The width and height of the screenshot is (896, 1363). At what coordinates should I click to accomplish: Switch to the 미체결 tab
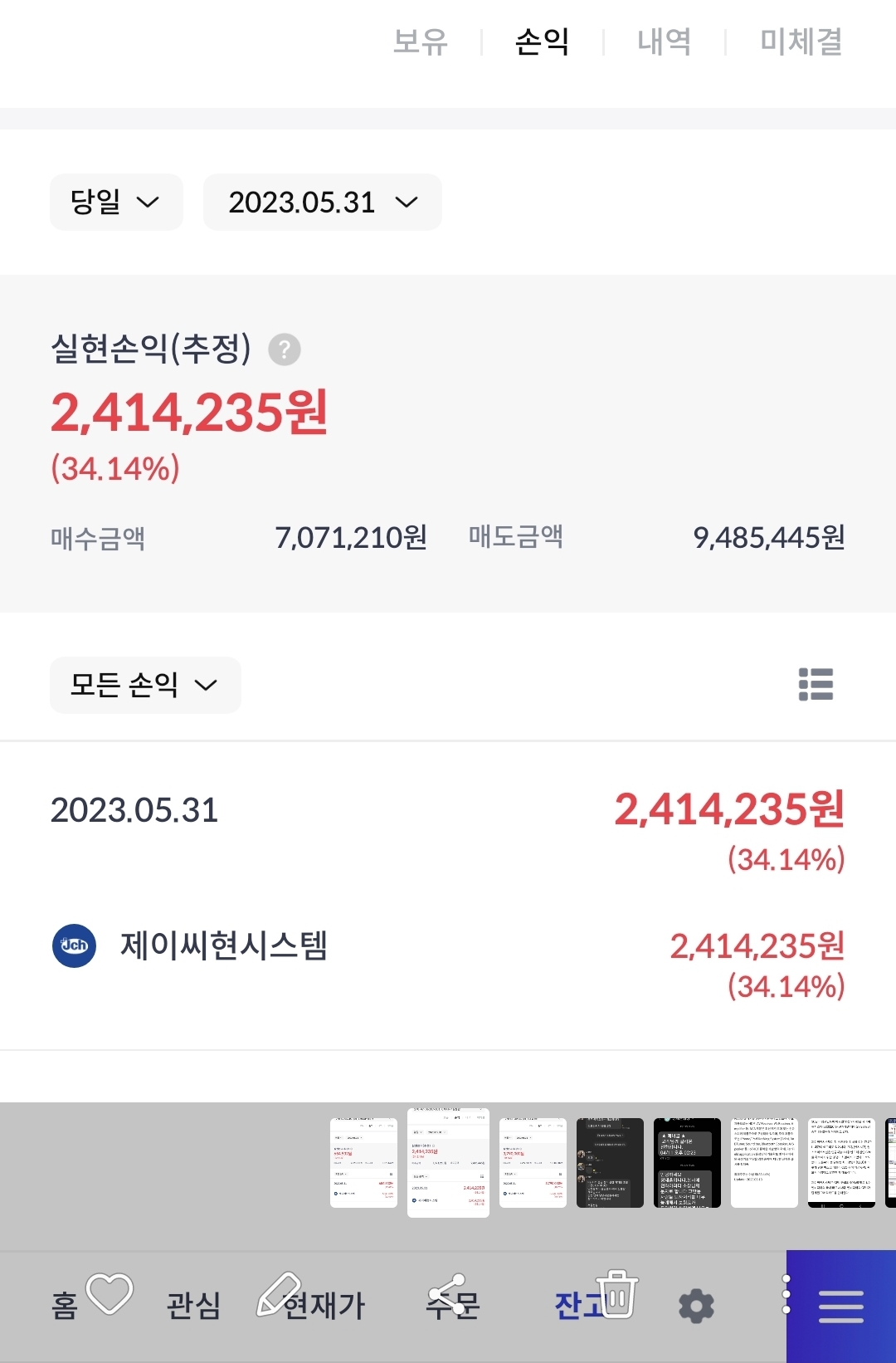[x=801, y=42]
